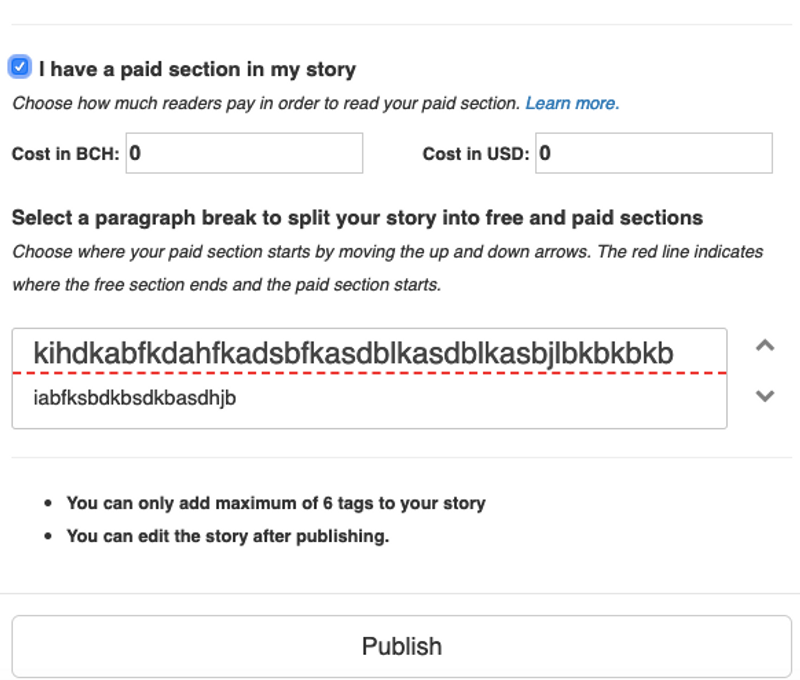Screen dimensions: 800x680
Task: Move paid section break down with chevron
Action: 765,396
